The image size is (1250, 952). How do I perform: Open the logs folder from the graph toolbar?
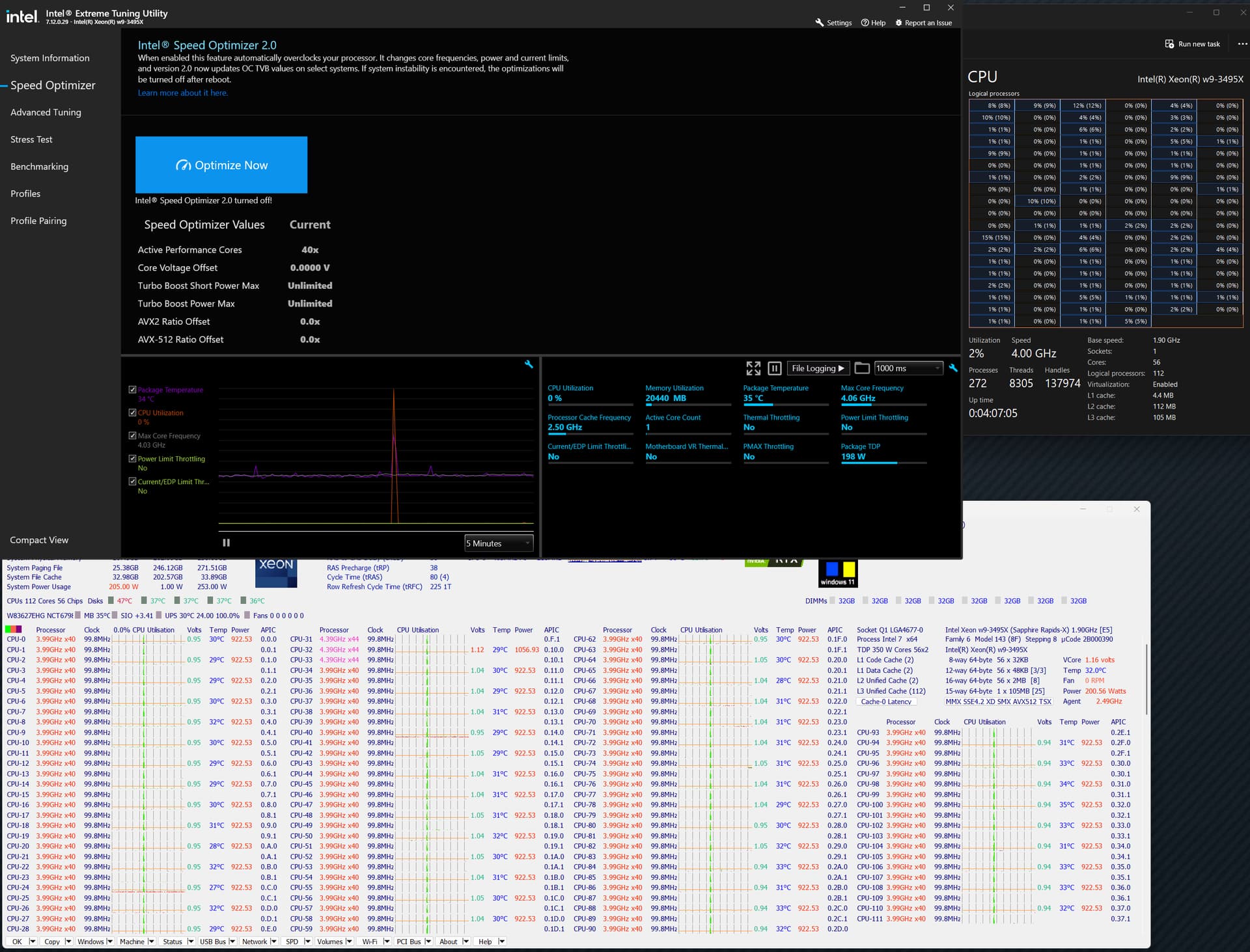pos(862,368)
